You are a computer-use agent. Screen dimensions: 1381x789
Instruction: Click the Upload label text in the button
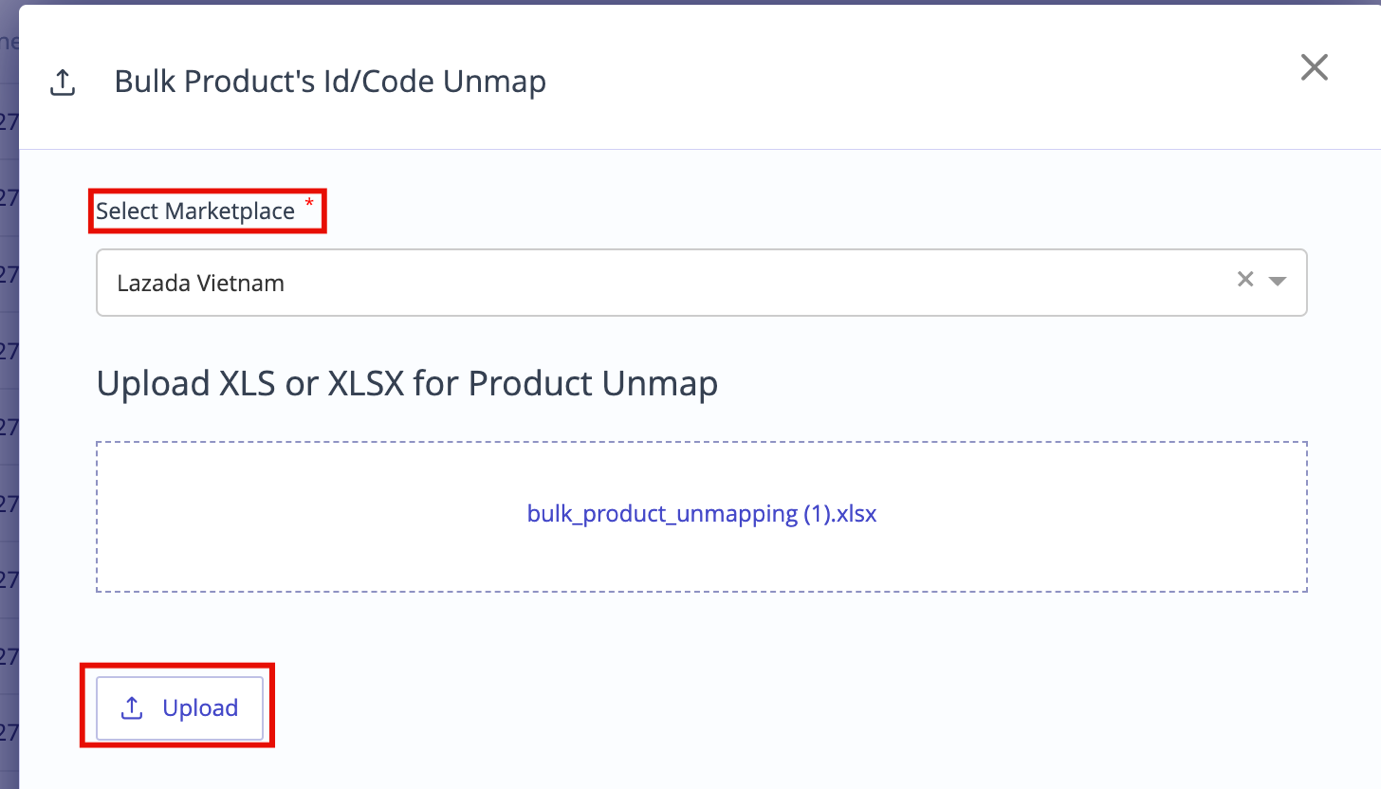(x=200, y=708)
